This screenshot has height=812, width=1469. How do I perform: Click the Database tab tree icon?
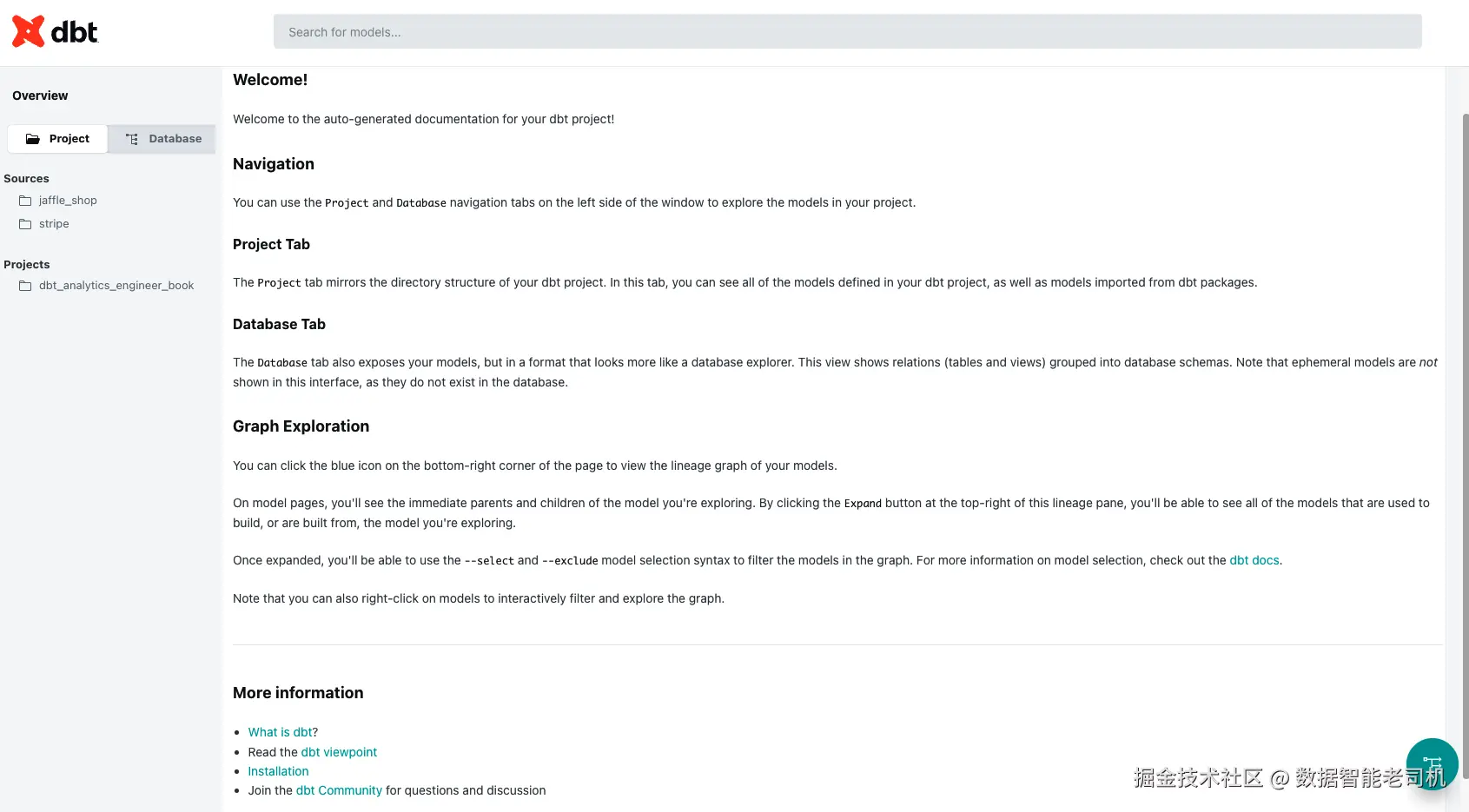pyautogui.click(x=132, y=139)
